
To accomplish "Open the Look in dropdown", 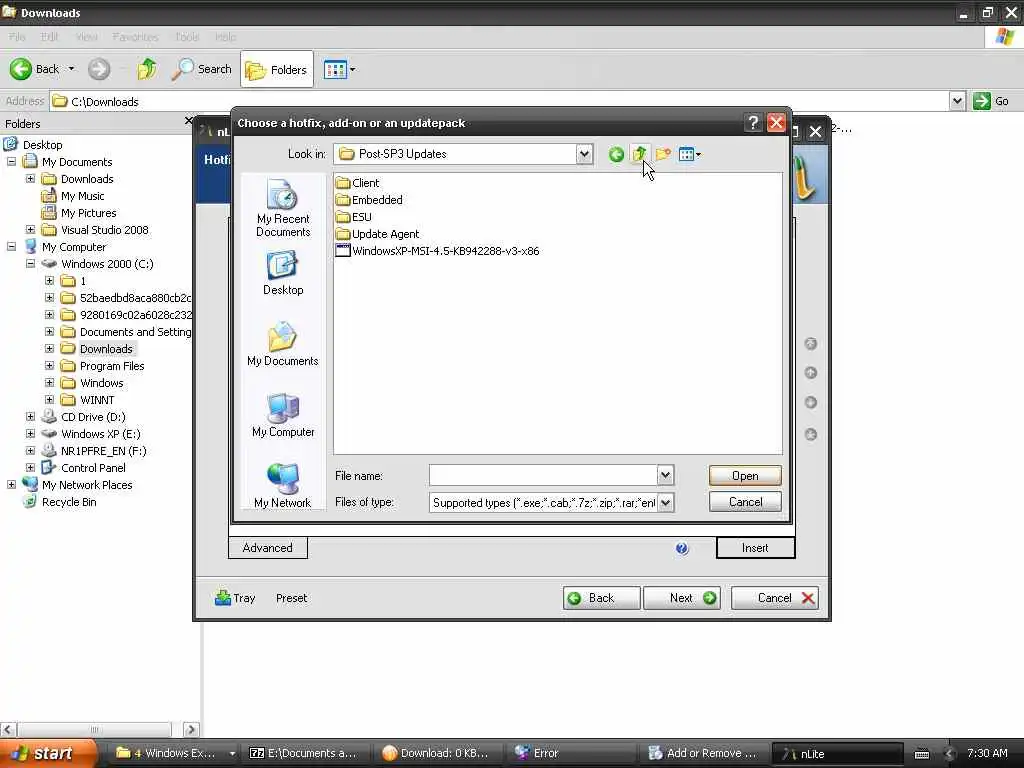I will click(584, 154).
